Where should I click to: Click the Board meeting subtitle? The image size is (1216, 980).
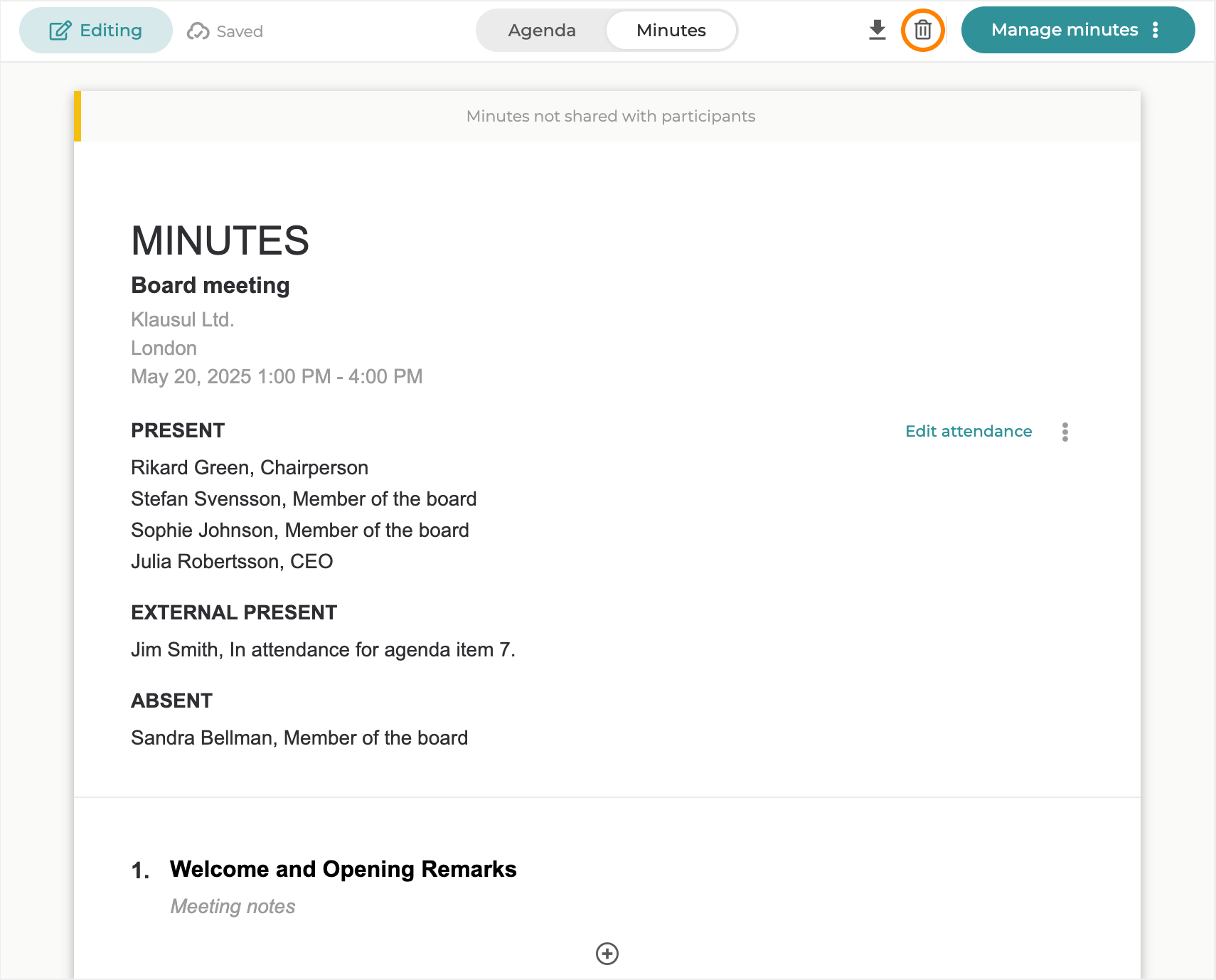(210, 285)
